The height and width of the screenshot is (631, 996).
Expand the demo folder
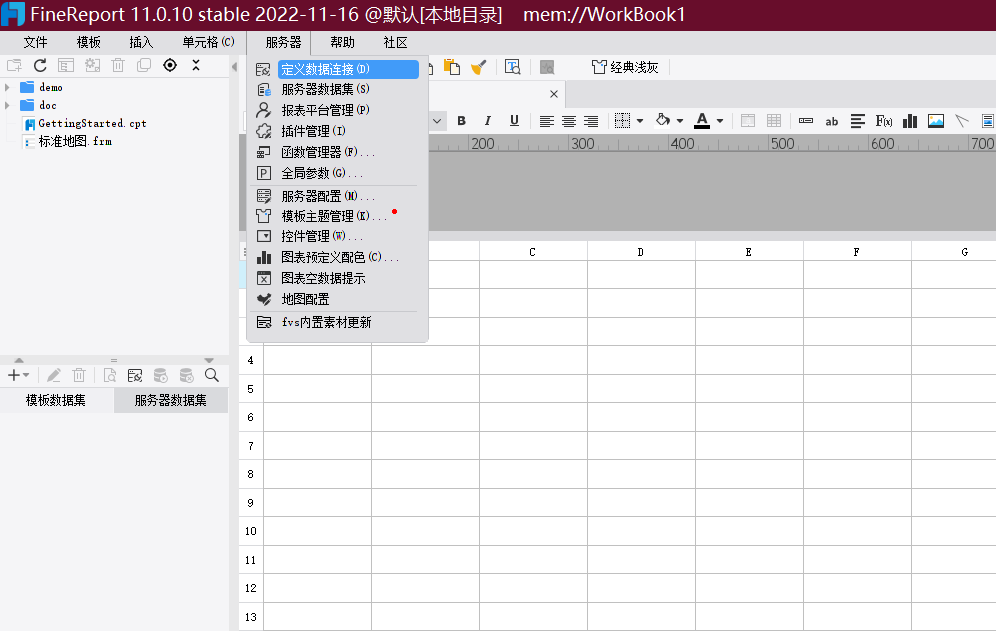[x=8, y=87]
